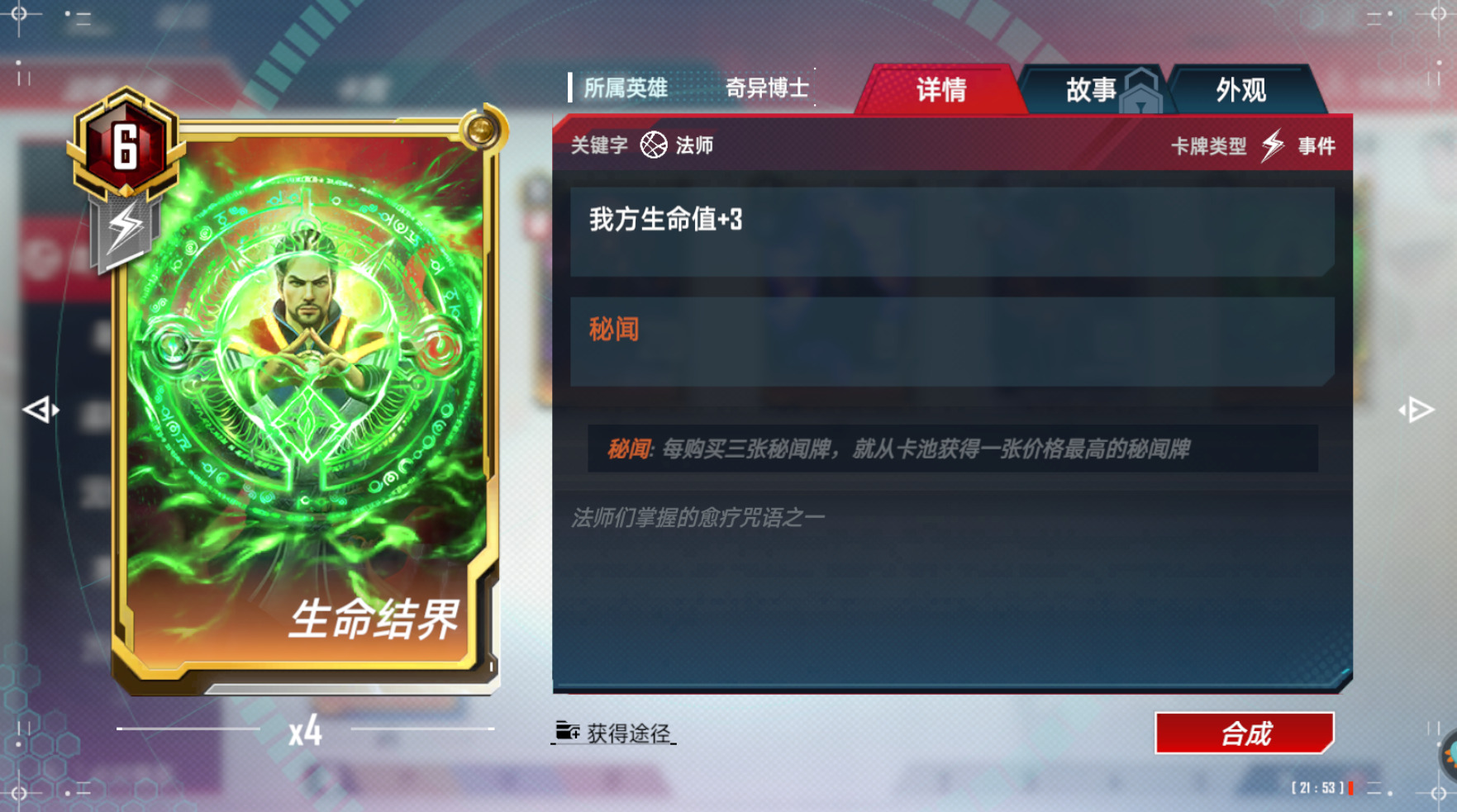Click the lightning banner badge on the card
1457x812 pixels.
[x=125, y=232]
